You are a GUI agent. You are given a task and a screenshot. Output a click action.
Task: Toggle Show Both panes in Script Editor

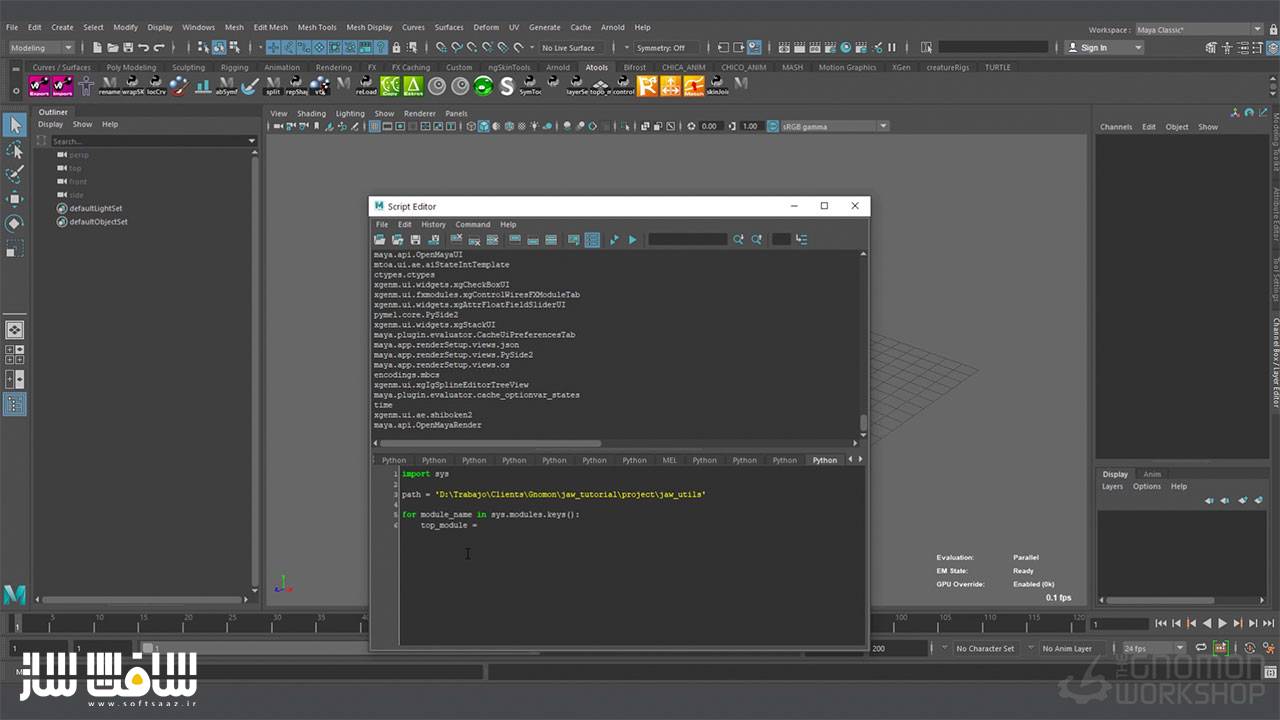551,240
